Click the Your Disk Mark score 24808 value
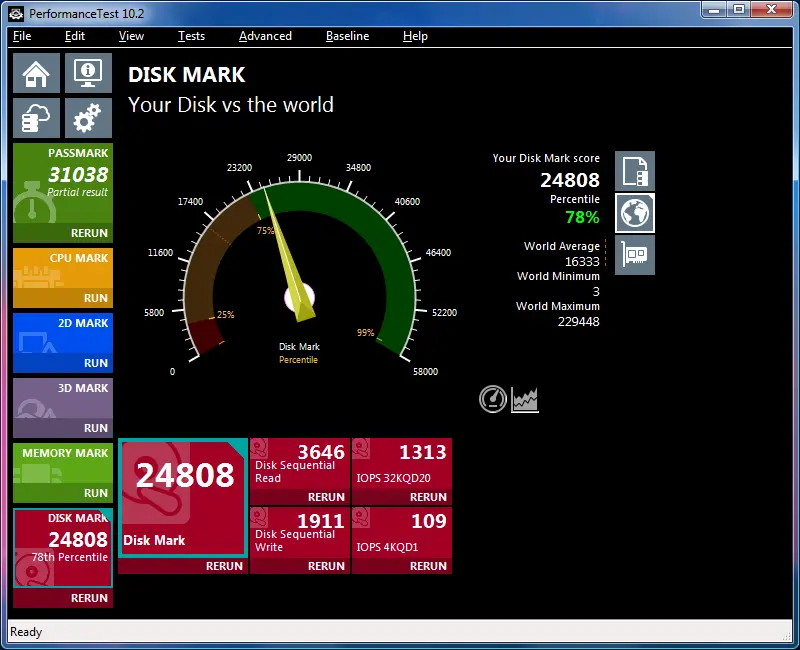This screenshot has height=650, width=800. click(570, 180)
